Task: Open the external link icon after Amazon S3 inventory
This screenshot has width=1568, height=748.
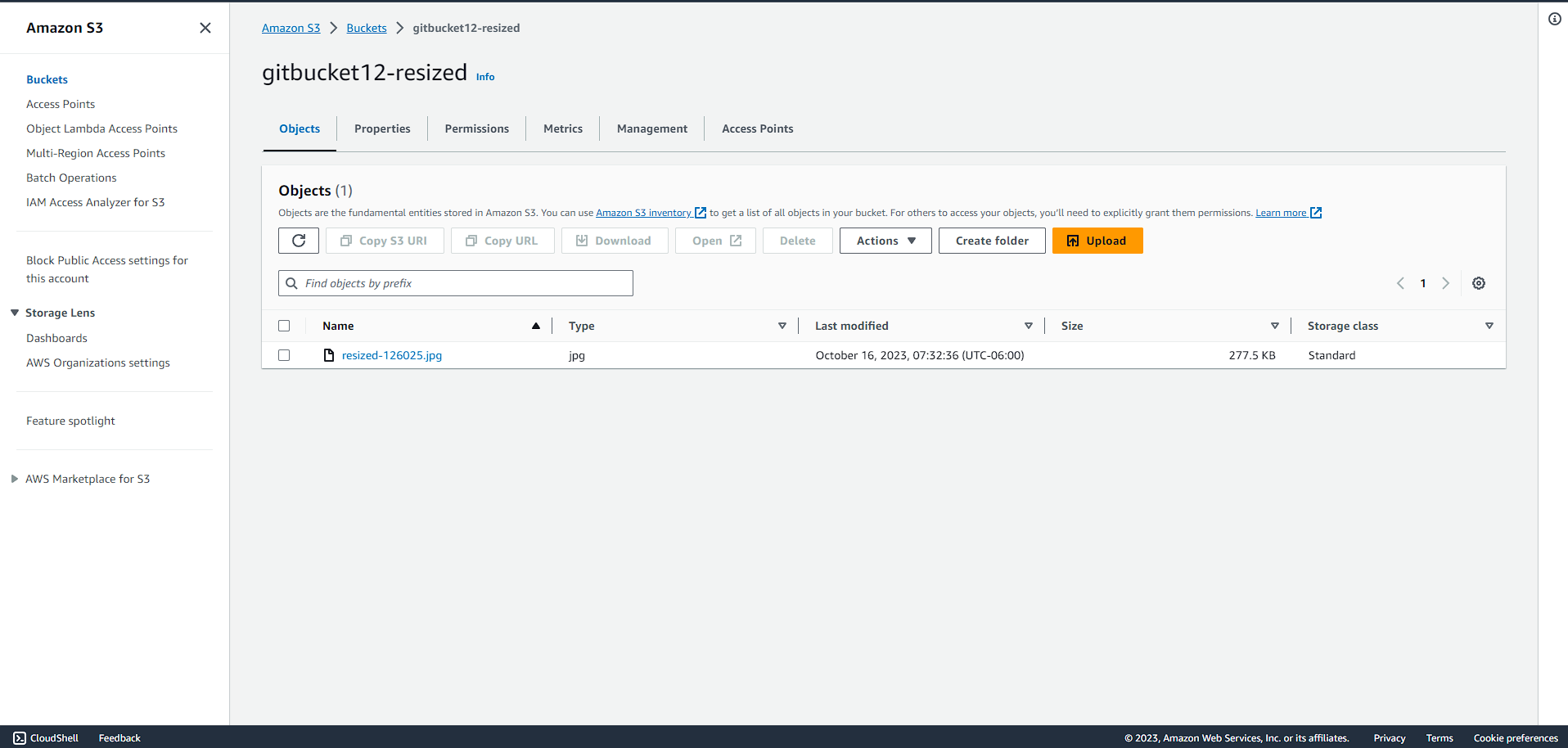Action: coord(701,213)
